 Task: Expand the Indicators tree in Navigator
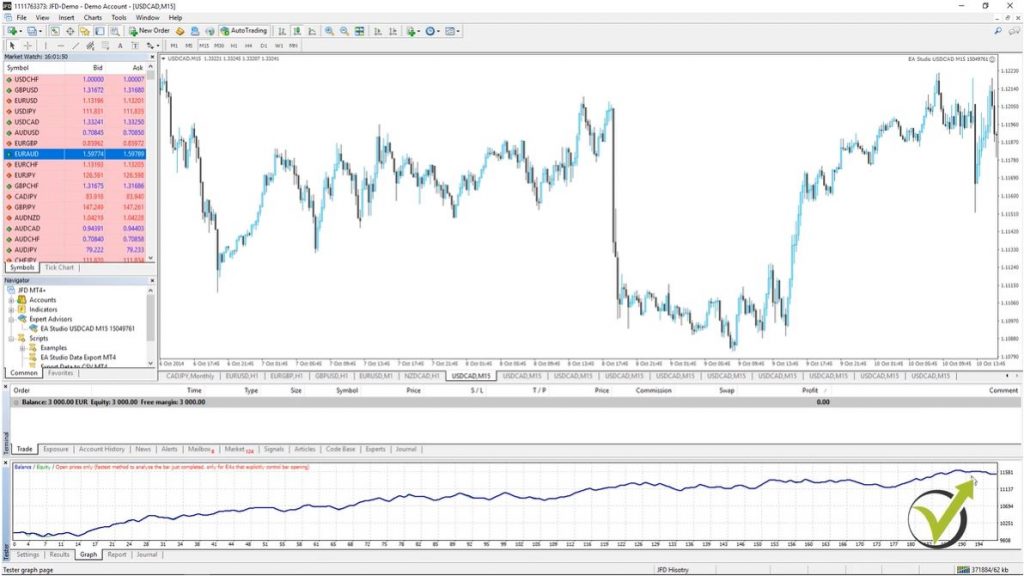11,310
